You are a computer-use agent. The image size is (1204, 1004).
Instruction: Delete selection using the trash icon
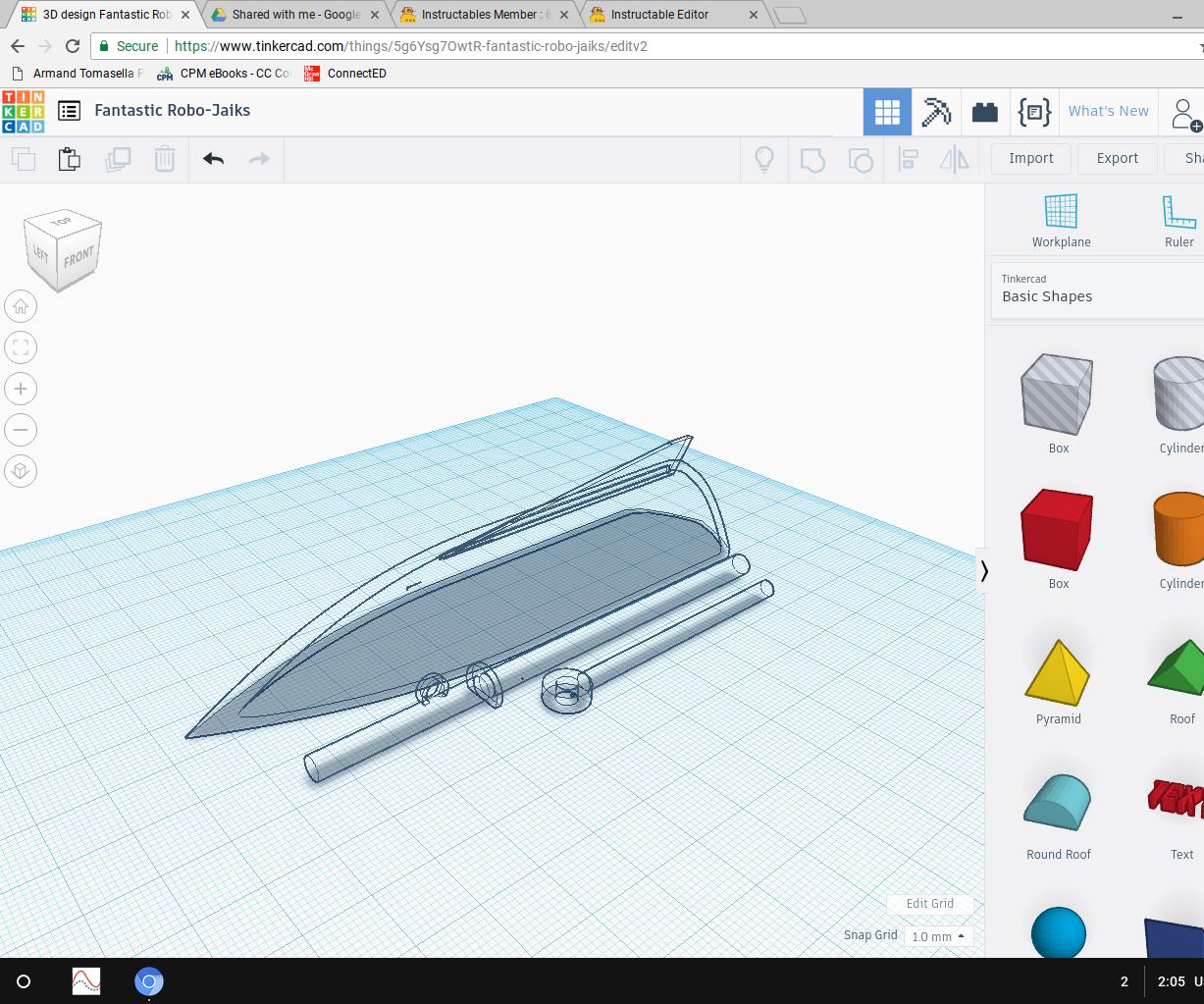164,158
